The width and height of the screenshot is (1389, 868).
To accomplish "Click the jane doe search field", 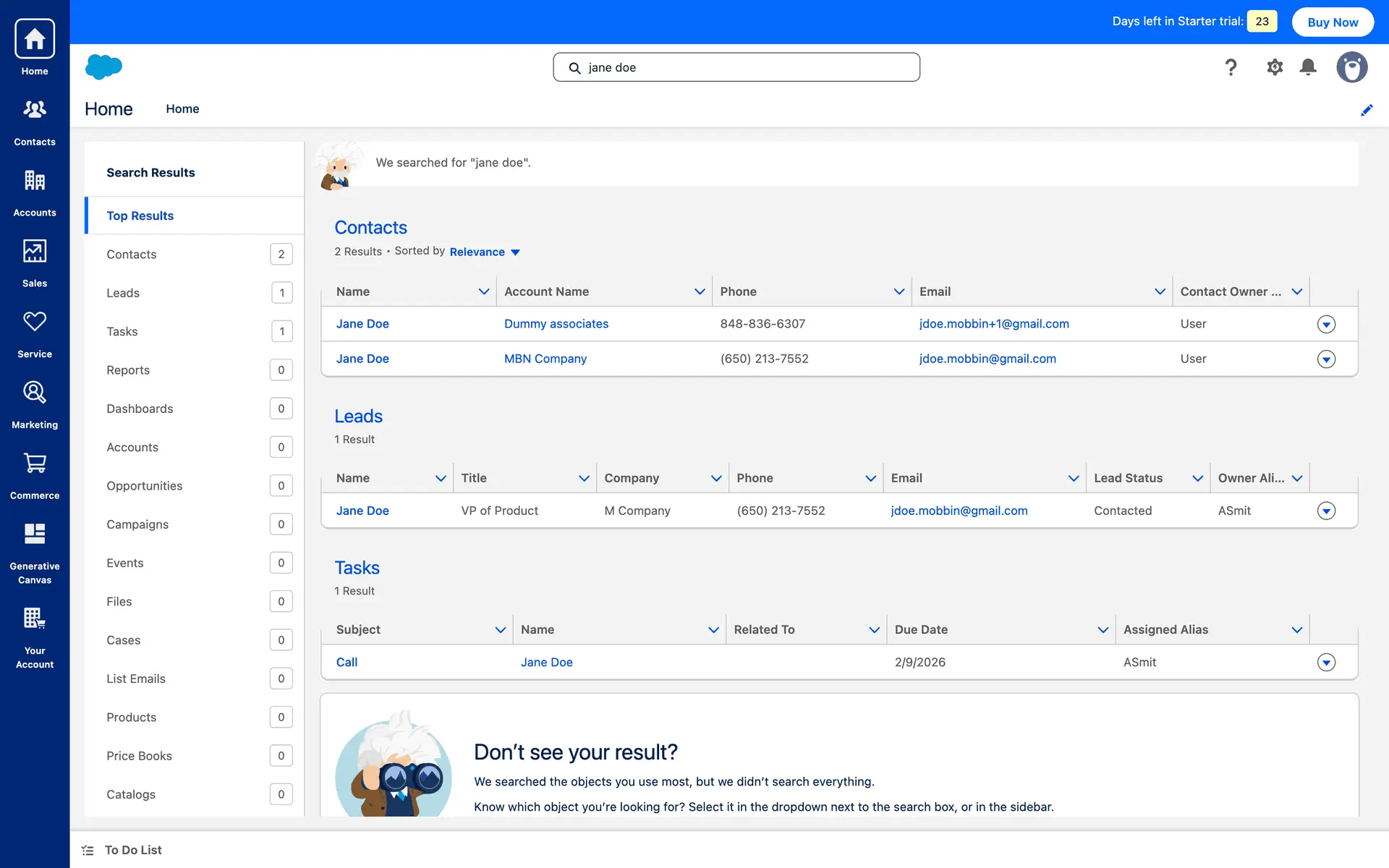I will coord(736,67).
